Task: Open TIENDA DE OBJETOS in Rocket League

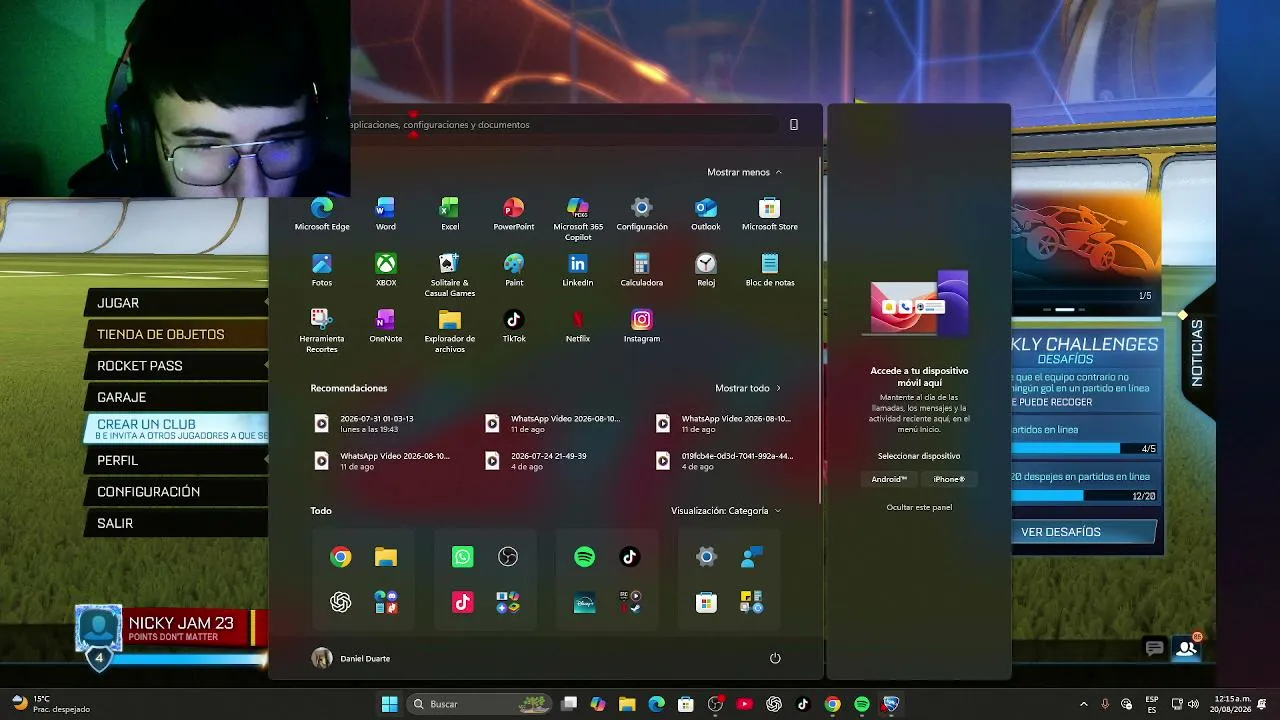Action: tap(178, 334)
